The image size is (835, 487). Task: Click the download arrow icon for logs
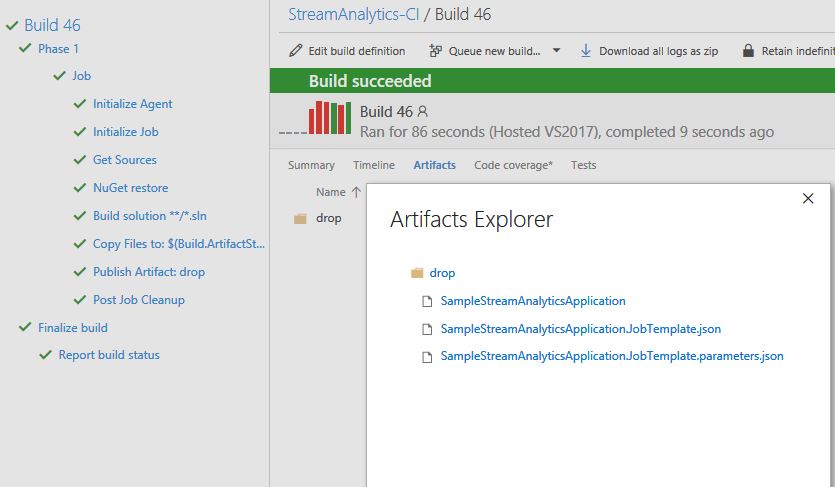[586, 51]
